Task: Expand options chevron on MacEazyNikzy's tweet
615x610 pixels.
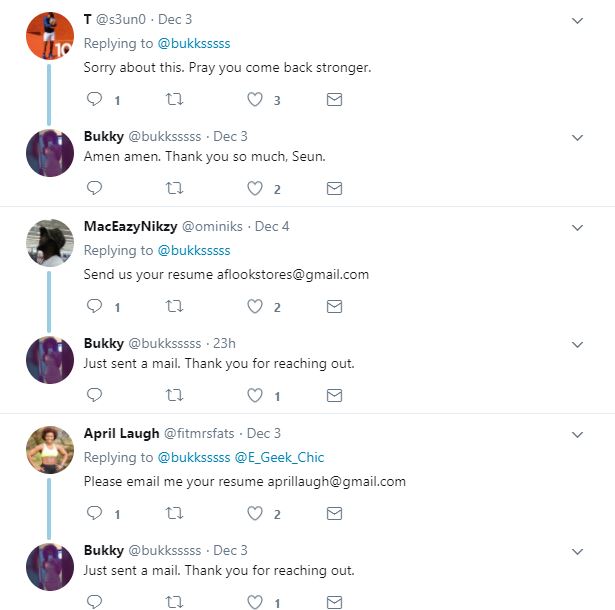Action: [577, 227]
